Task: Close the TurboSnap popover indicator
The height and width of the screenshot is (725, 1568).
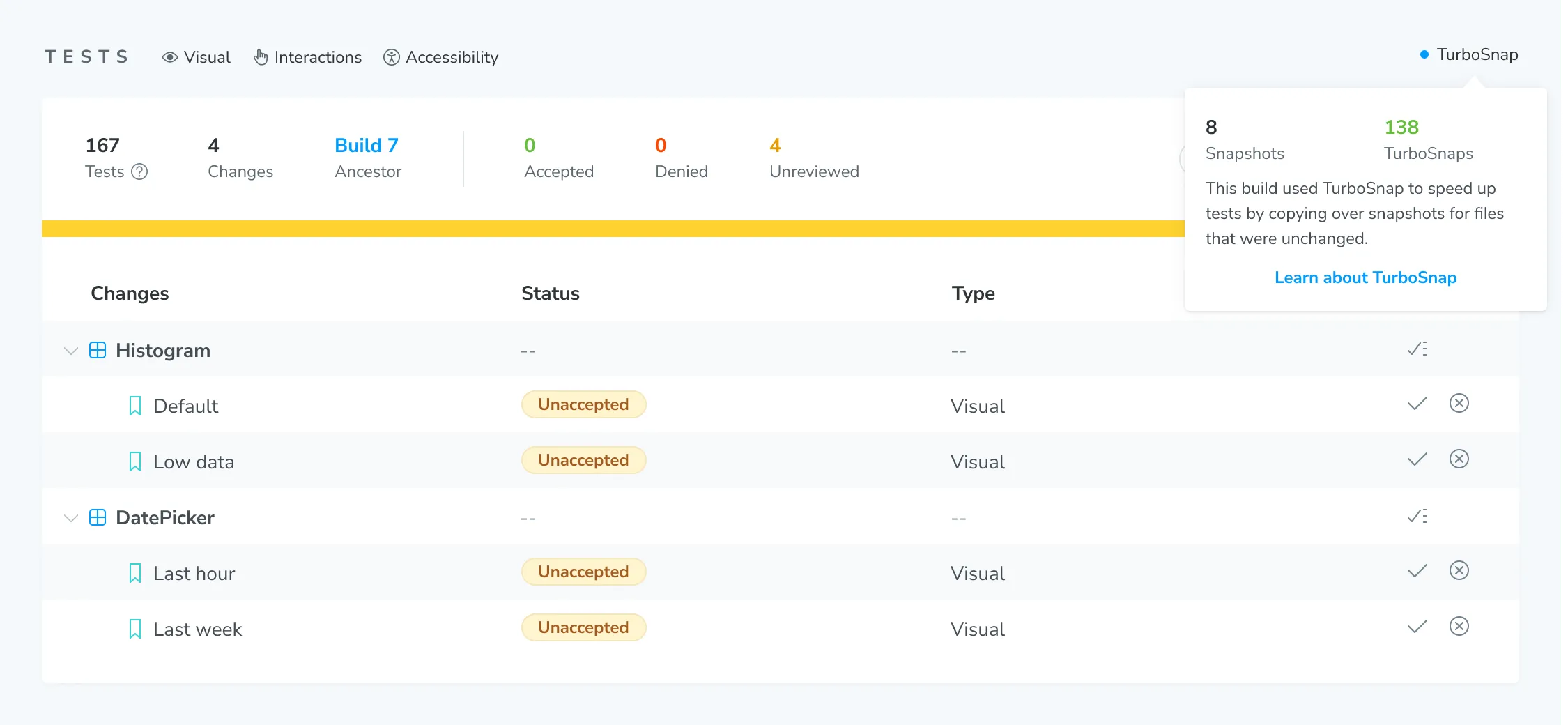Action: click(x=1469, y=54)
